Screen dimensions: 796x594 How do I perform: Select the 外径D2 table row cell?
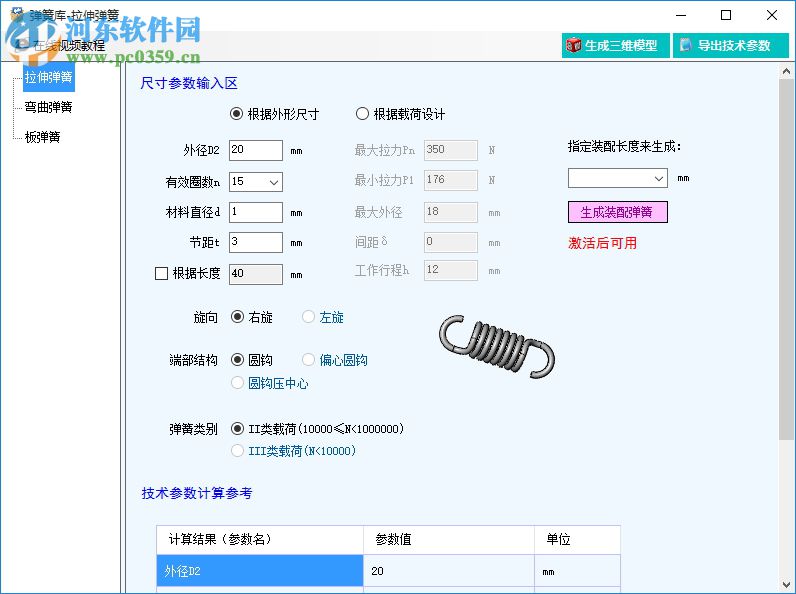[259, 571]
